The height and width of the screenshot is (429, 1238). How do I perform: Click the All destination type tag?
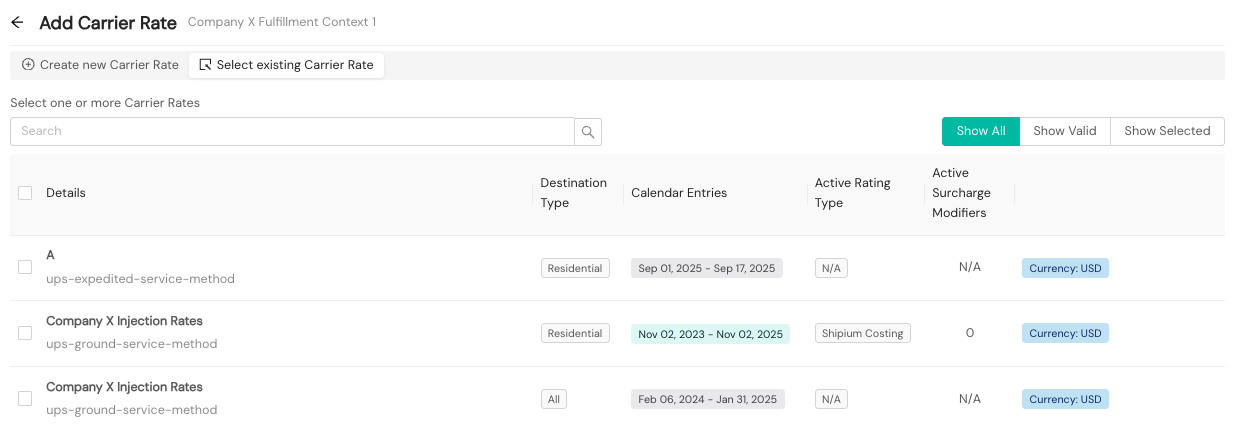553,399
